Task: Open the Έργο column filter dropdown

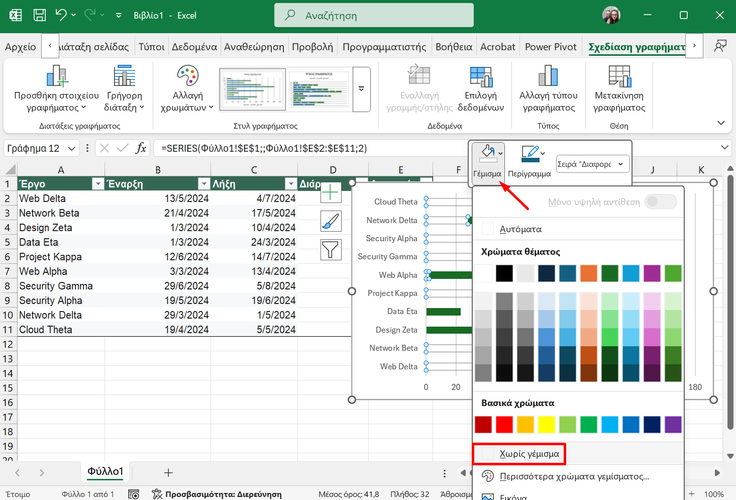Action: pyautogui.click(x=97, y=184)
